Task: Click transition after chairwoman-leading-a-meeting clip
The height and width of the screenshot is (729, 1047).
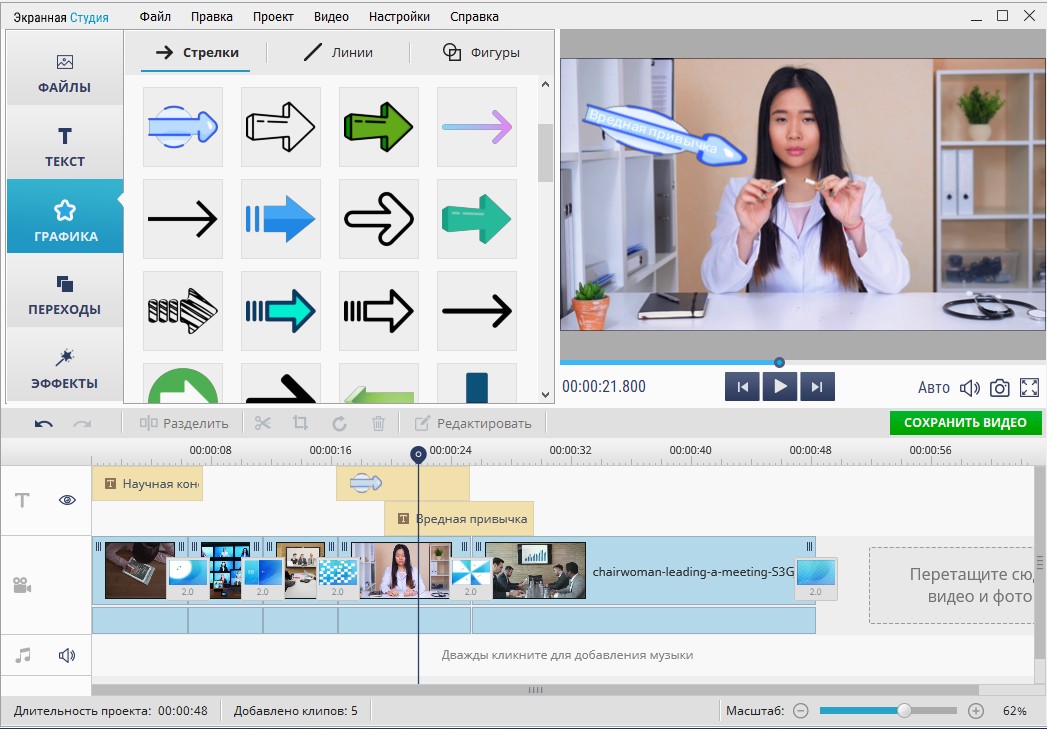Action: pos(816,578)
